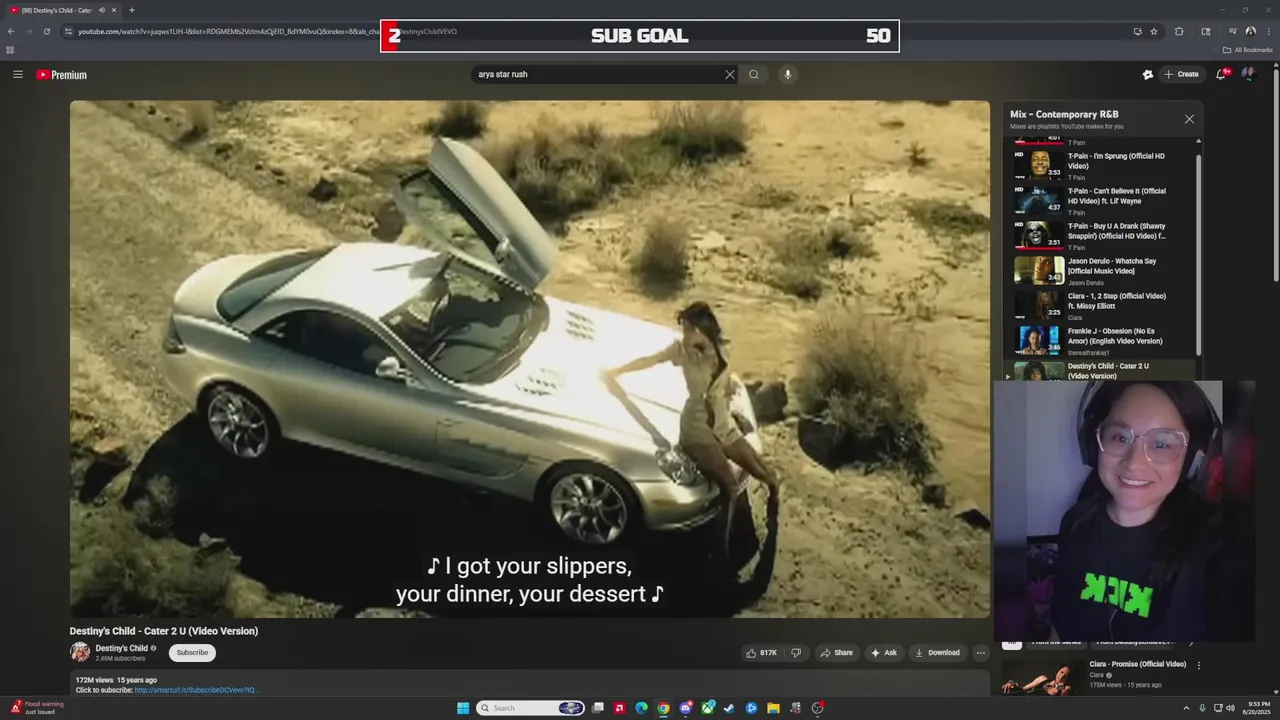
Task: Open Steam from taskbar
Action: [729, 708]
